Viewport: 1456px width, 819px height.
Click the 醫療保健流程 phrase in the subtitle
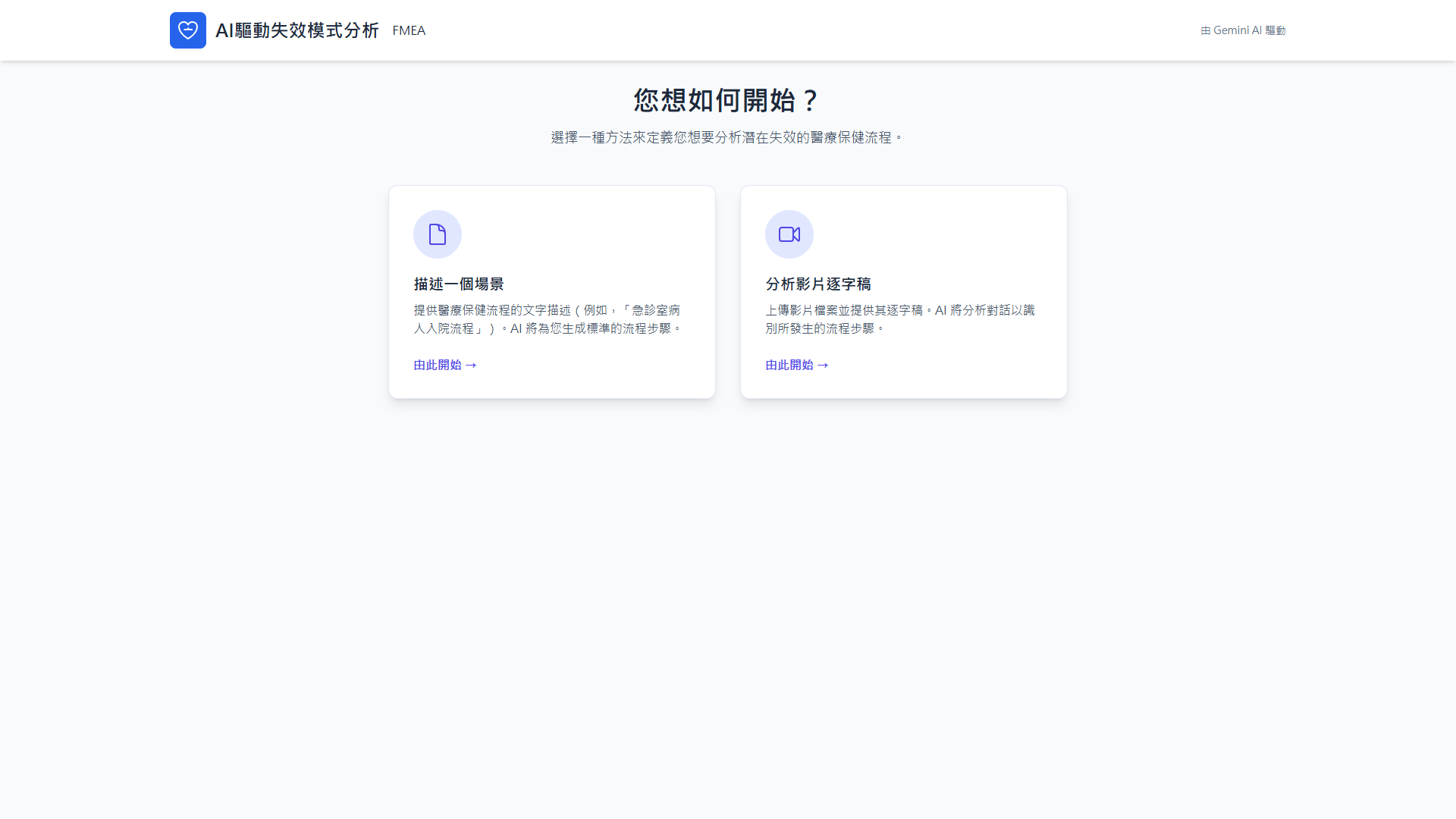click(x=851, y=137)
